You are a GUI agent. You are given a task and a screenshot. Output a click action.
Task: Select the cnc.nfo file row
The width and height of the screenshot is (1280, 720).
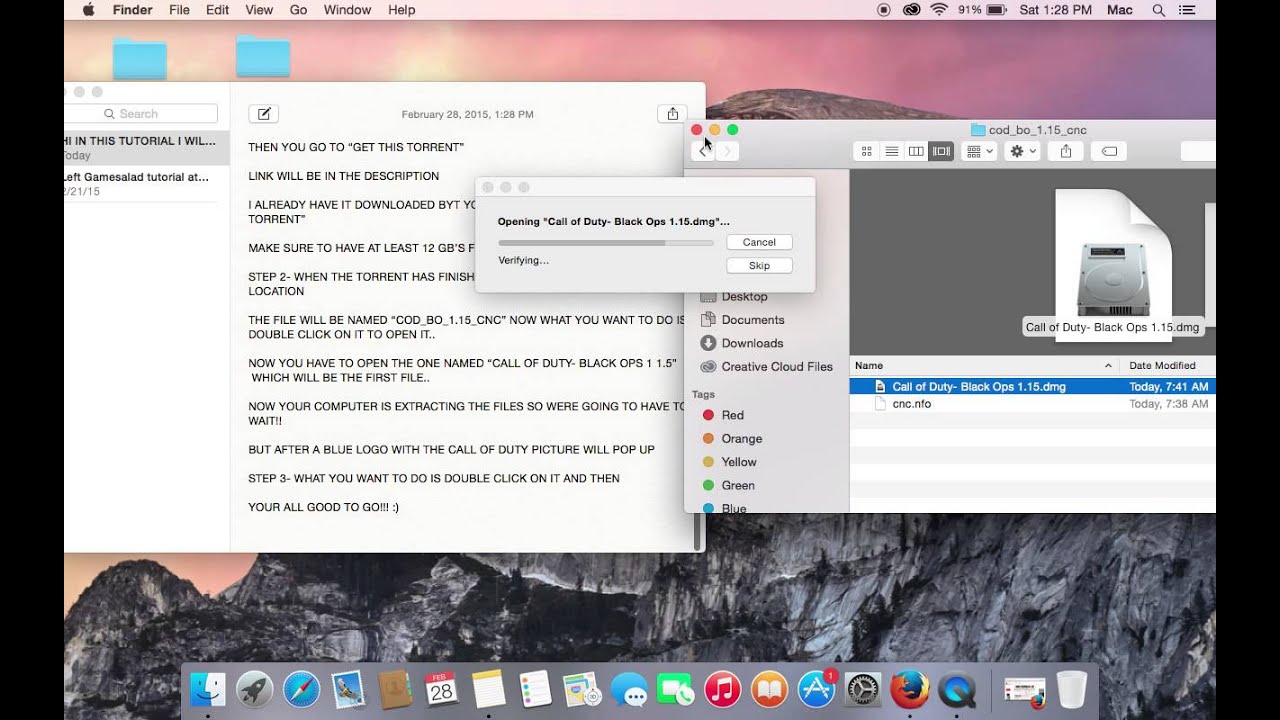pyautogui.click(x=1033, y=404)
